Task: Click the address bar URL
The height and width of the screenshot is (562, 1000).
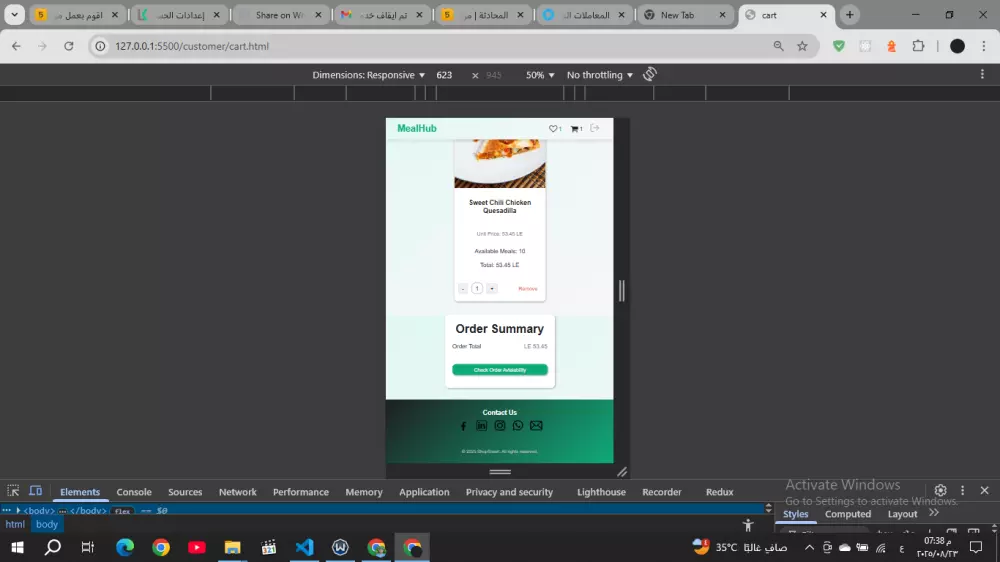Action: coord(192,46)
